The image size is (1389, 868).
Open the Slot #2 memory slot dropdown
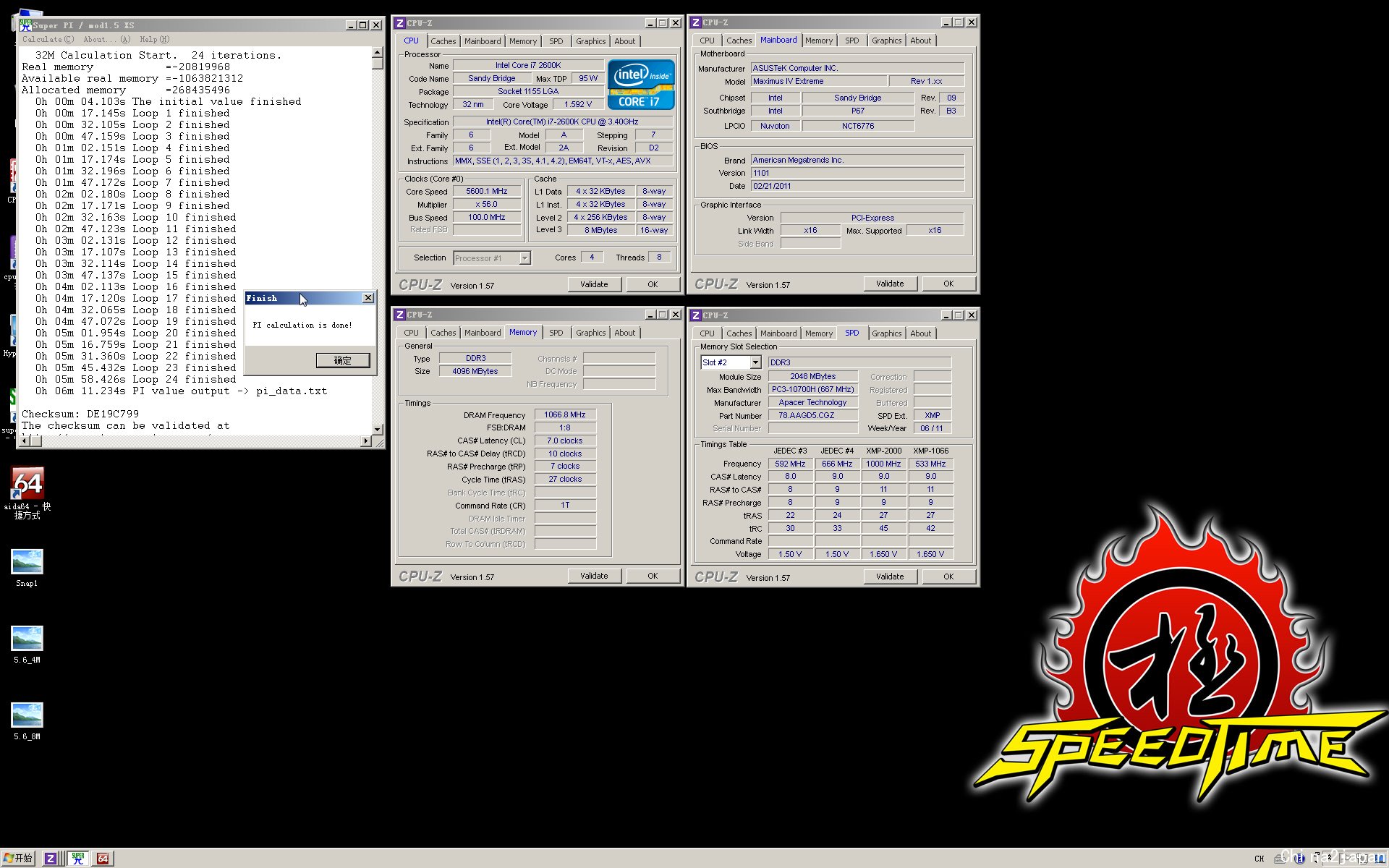click(755, 362)
